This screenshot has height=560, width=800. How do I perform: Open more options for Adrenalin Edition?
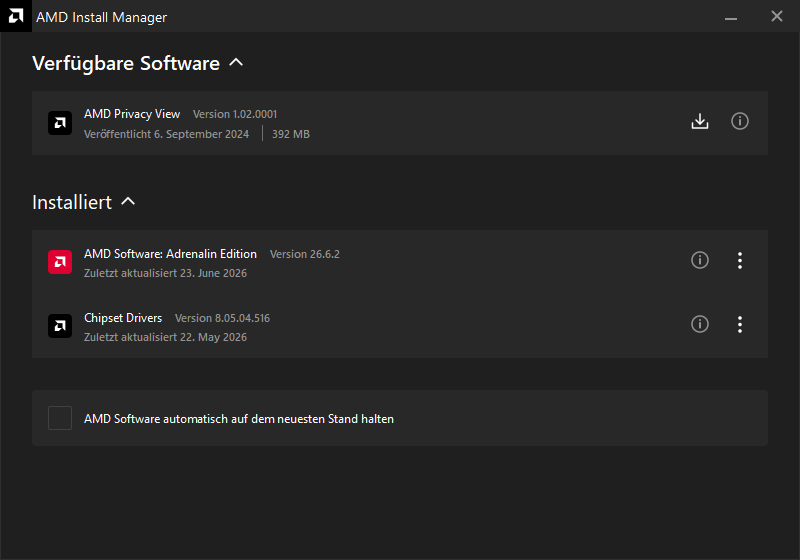click(739, 260)
